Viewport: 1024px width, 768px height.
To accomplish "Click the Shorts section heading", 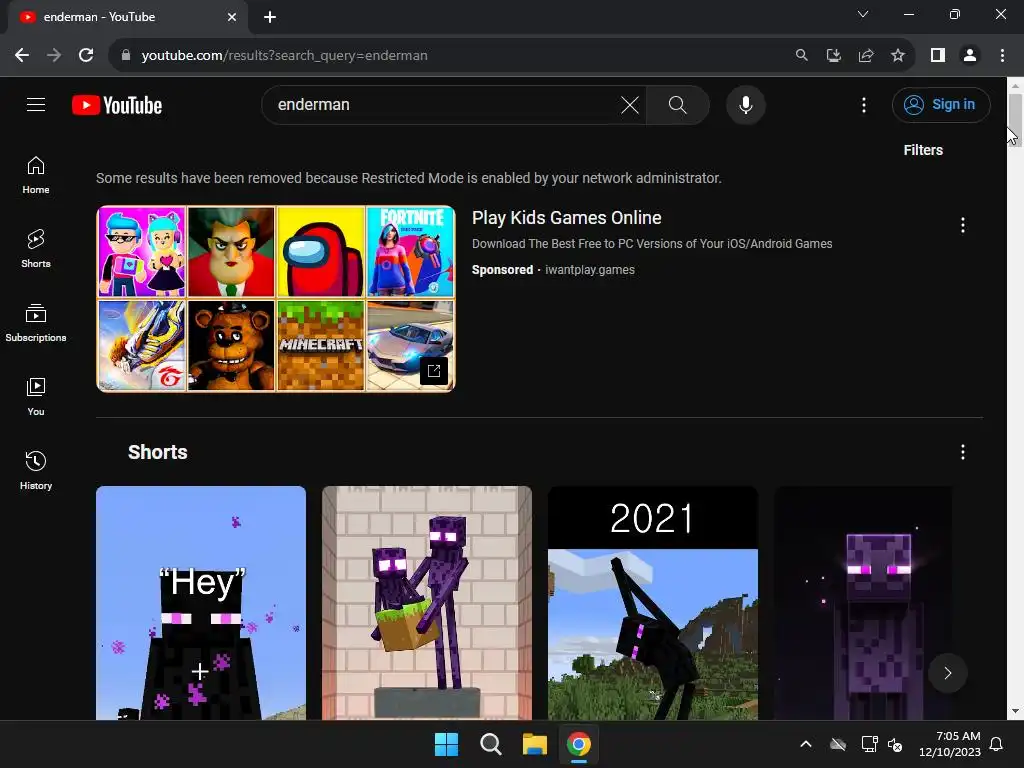I will pos(157,452).
